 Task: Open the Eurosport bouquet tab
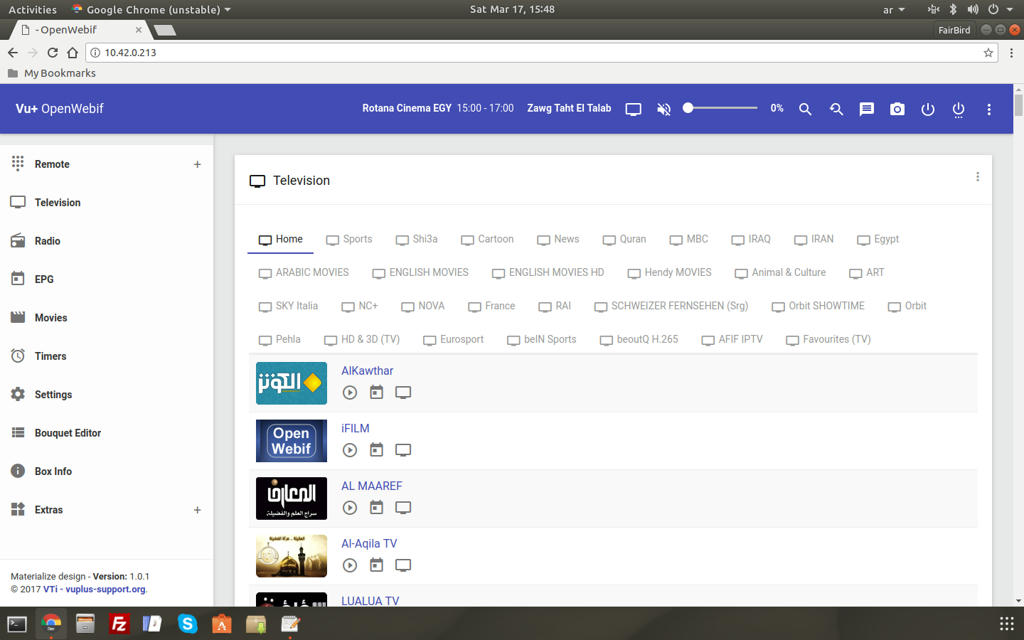(x=453, y=340)
